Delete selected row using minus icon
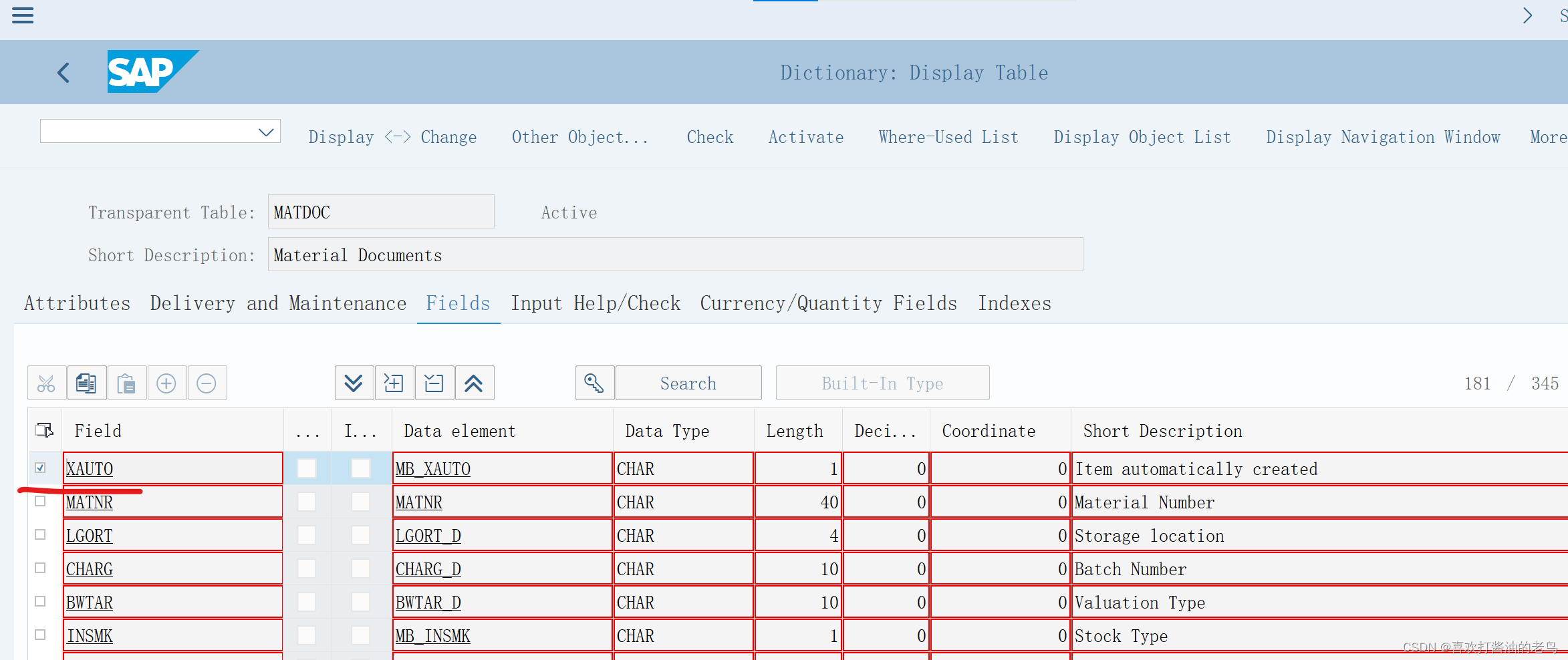Image resolution: width=1568 pixels, height=660 pixels. coord(207,383)
